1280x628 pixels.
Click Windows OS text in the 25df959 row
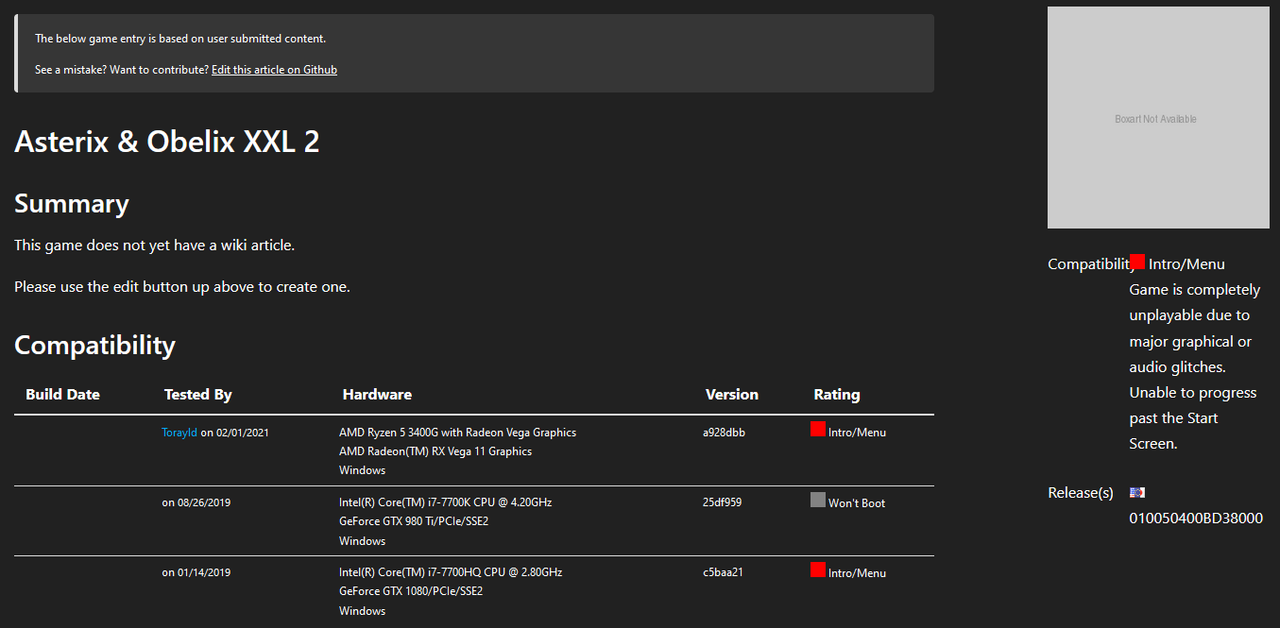tap(362, 541)
